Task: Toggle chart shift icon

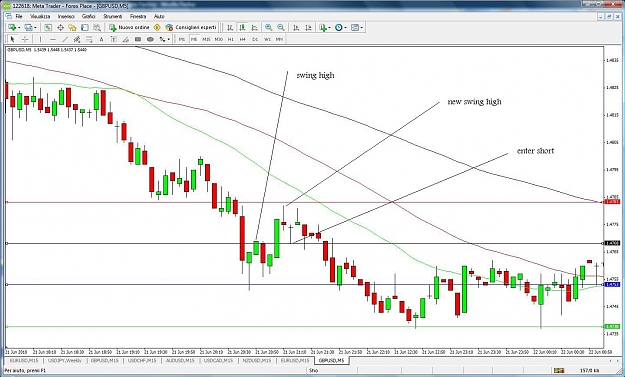Action: pyautogui.click(x=308, y=27)
